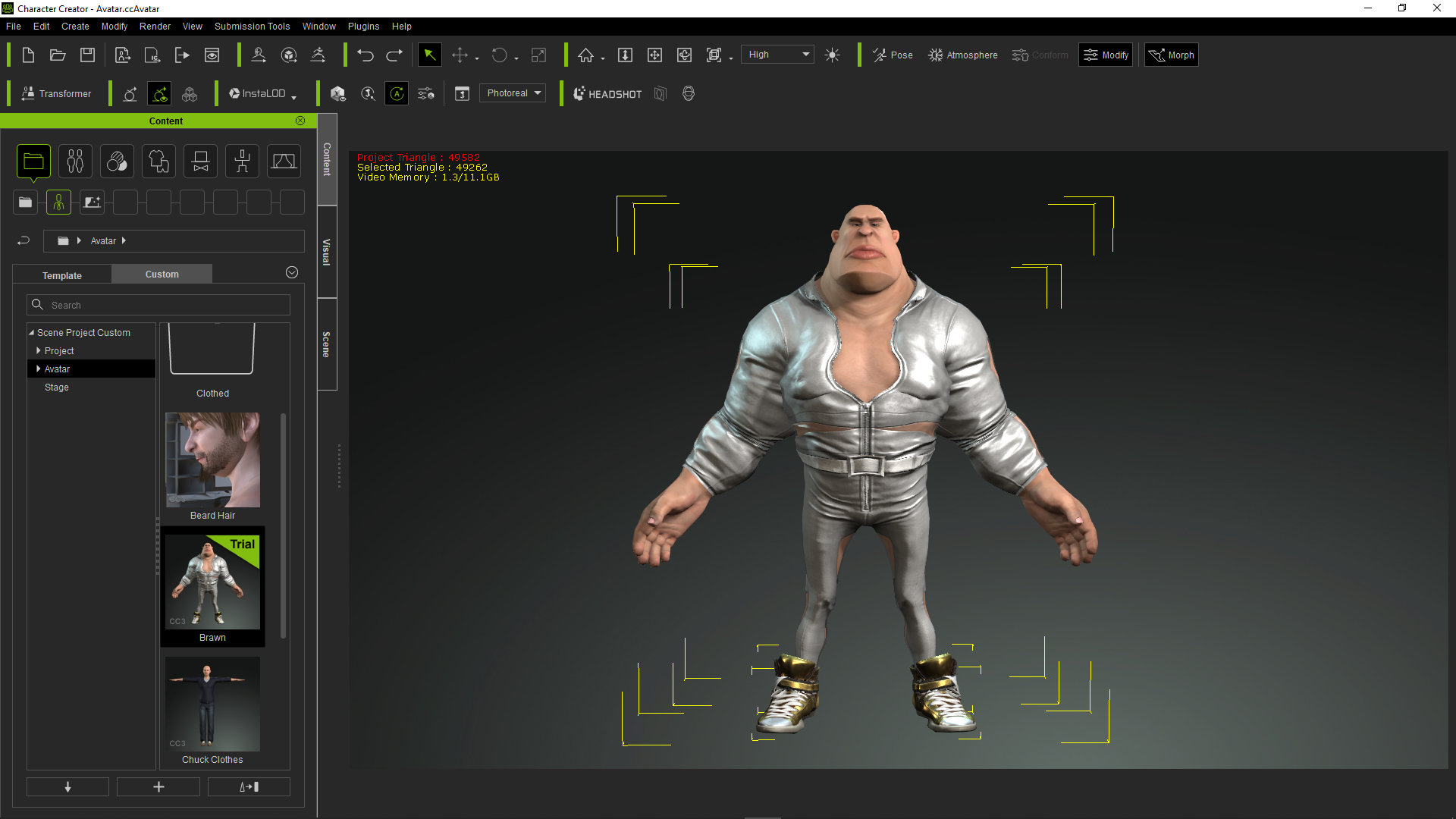
Task: Open the Render menu
Action: (x=155, y=26)
